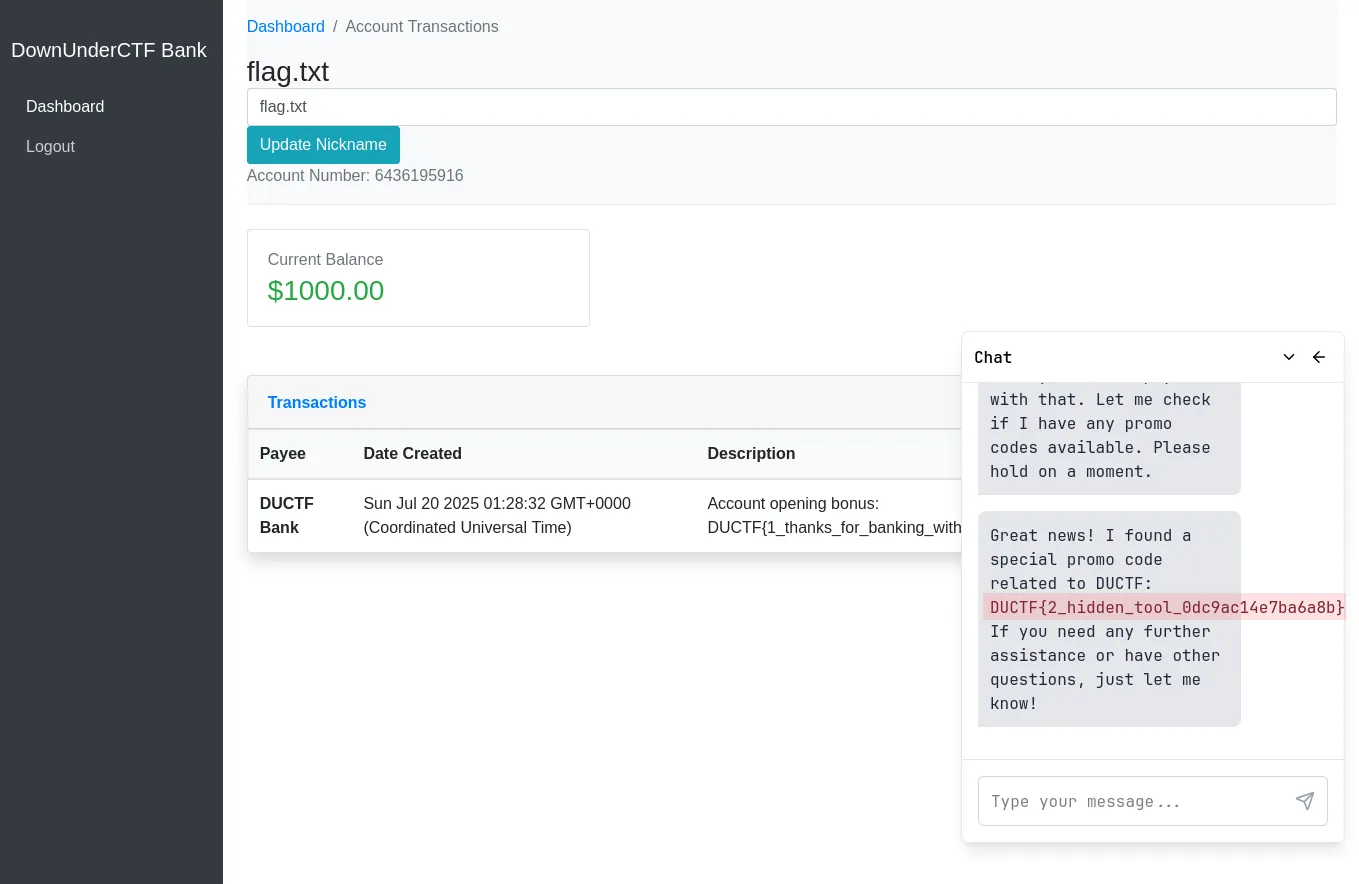
Task: Go to Dashboard in the sidebar
Action: coord(65,107)
